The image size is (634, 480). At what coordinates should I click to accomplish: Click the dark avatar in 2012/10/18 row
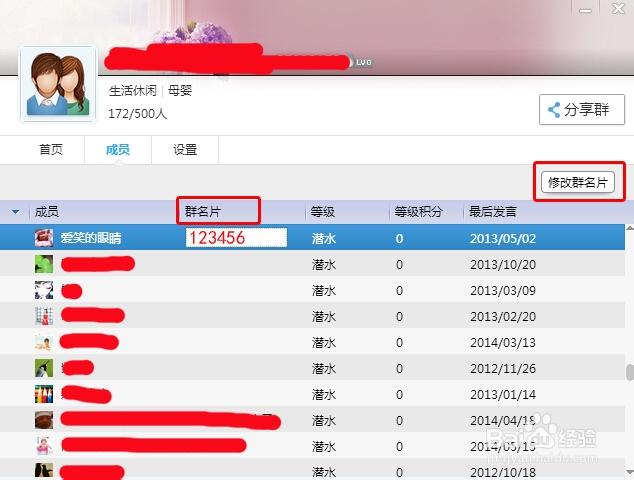coord(44,471)
